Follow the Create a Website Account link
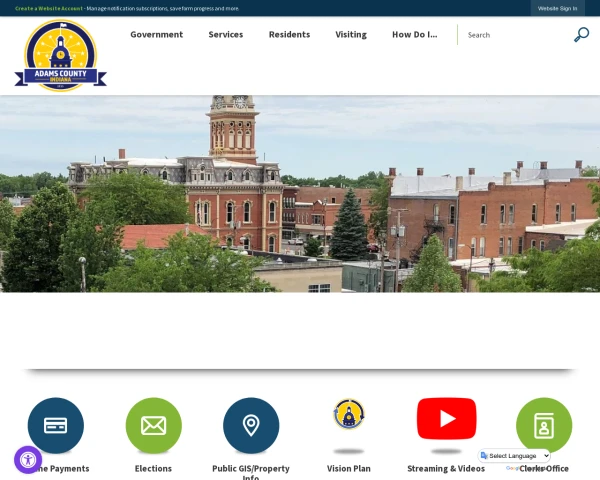The width and height of the screenshot is (600, 480). pyautogui.click(x=49, y=8)
